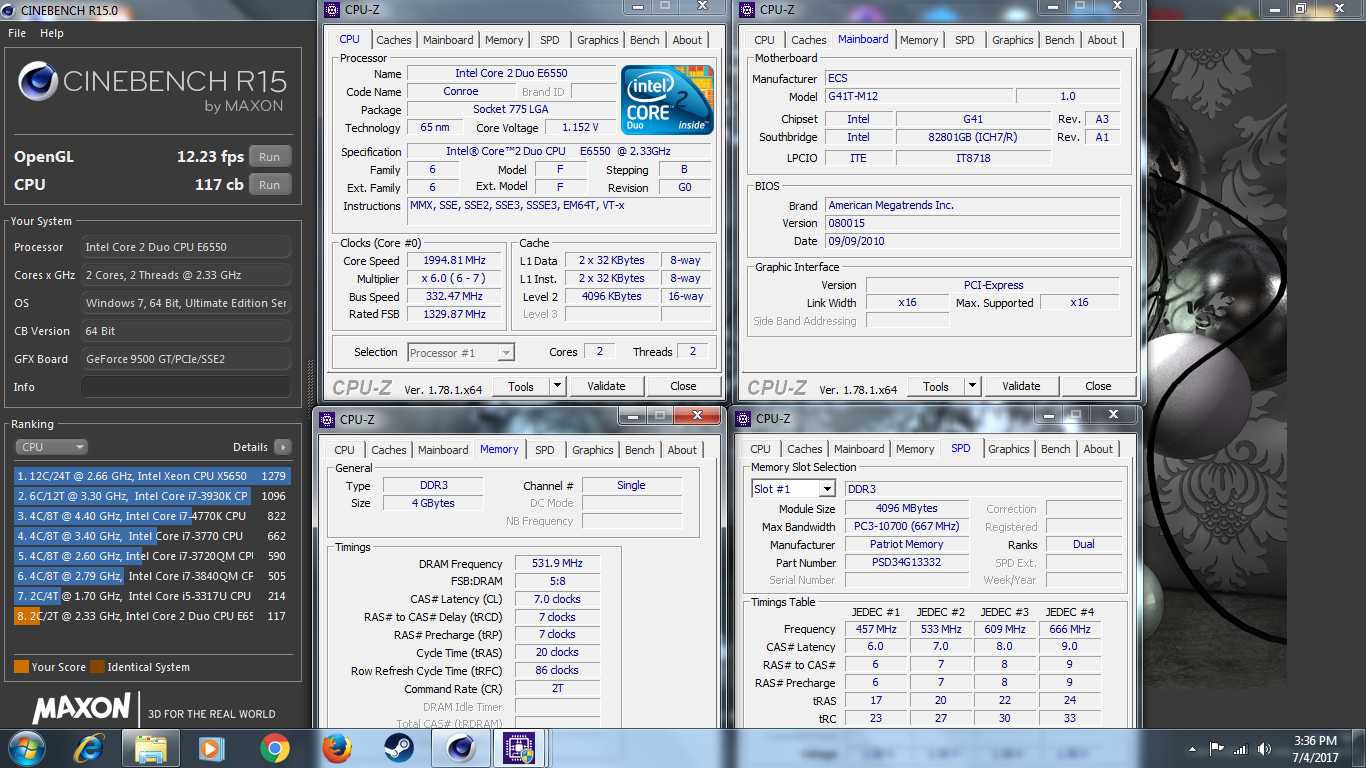1366x768 pixels.
Task: Select ranking row Core i7-4770K
Action: 152,516
